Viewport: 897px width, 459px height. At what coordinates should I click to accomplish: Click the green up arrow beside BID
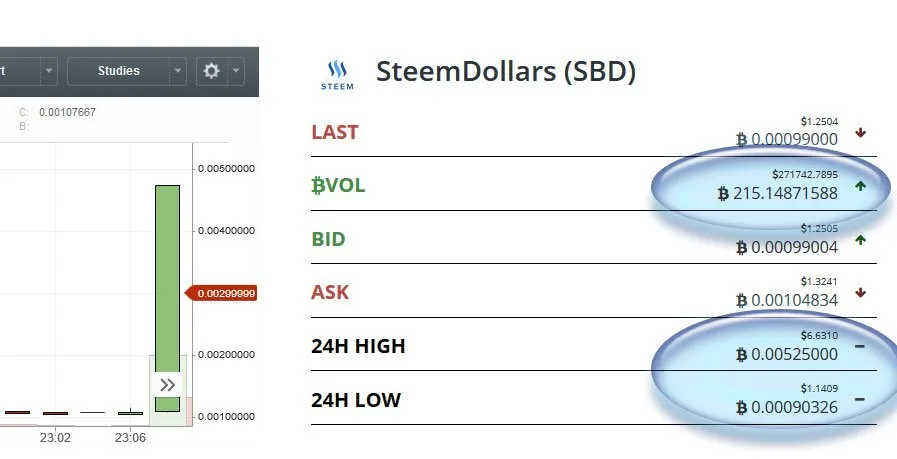(860, 240)
